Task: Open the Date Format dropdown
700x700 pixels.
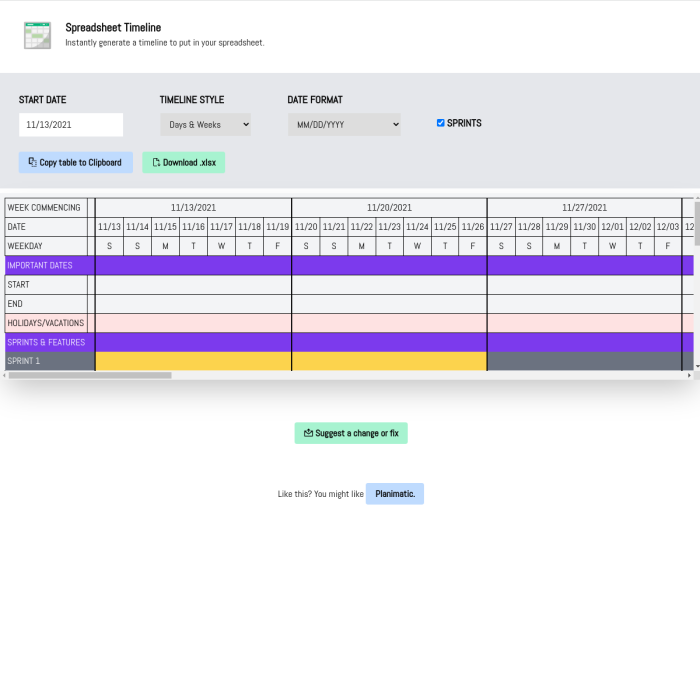Action: pos(344,125)
